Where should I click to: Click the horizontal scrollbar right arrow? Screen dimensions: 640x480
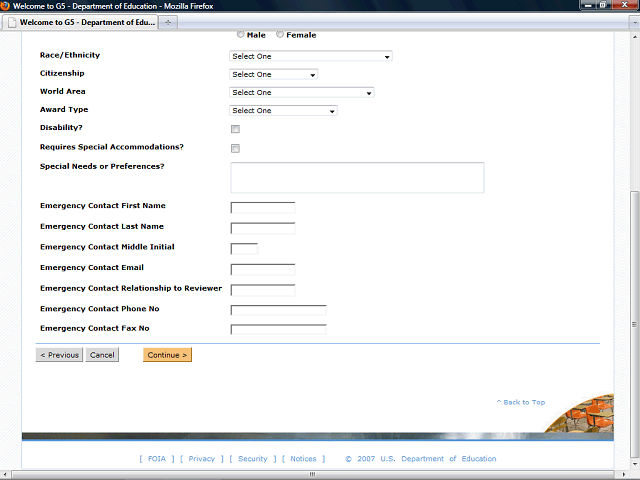(x=623, y=474)
